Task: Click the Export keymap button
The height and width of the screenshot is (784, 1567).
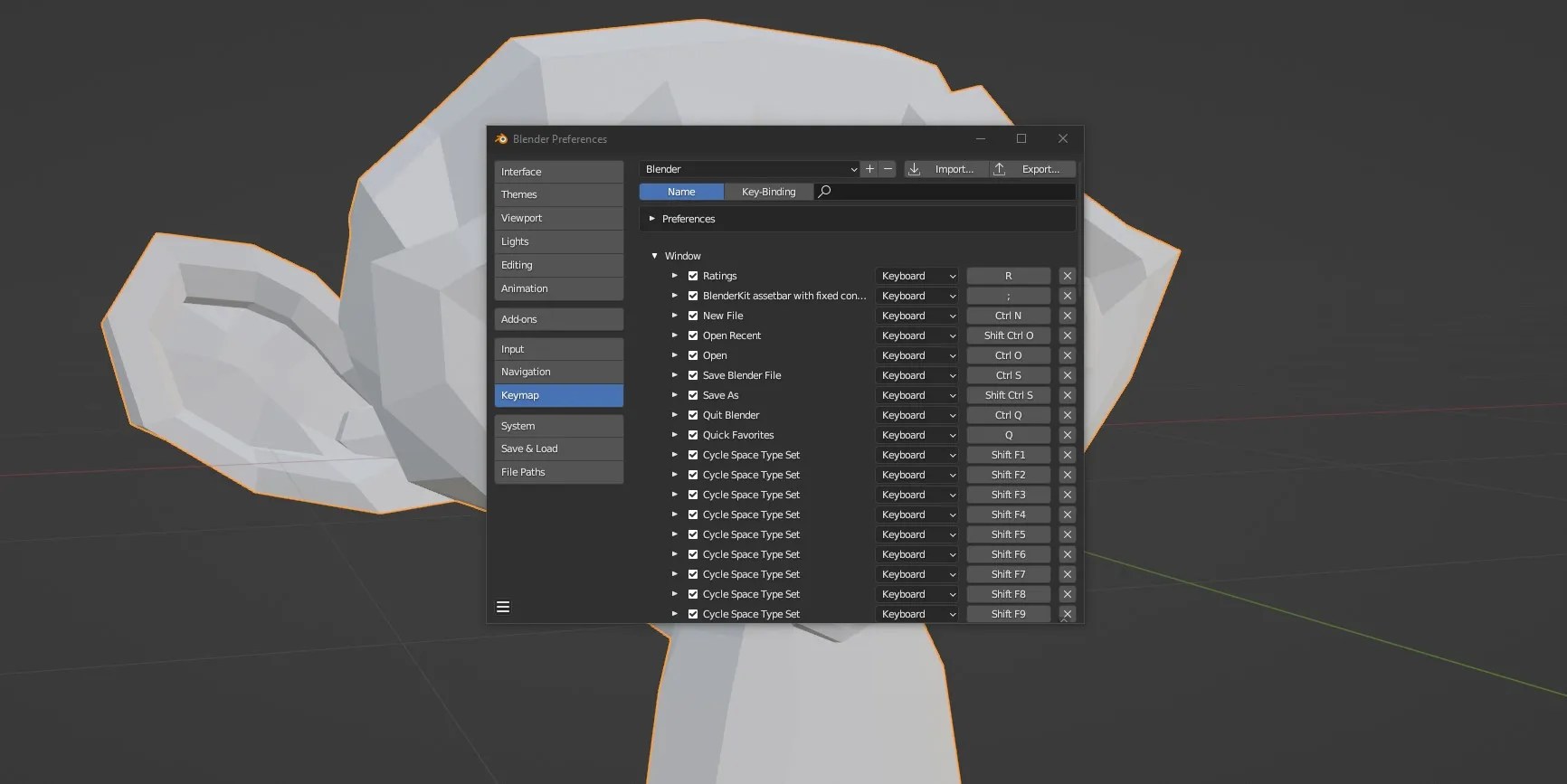Action: 1032,169
